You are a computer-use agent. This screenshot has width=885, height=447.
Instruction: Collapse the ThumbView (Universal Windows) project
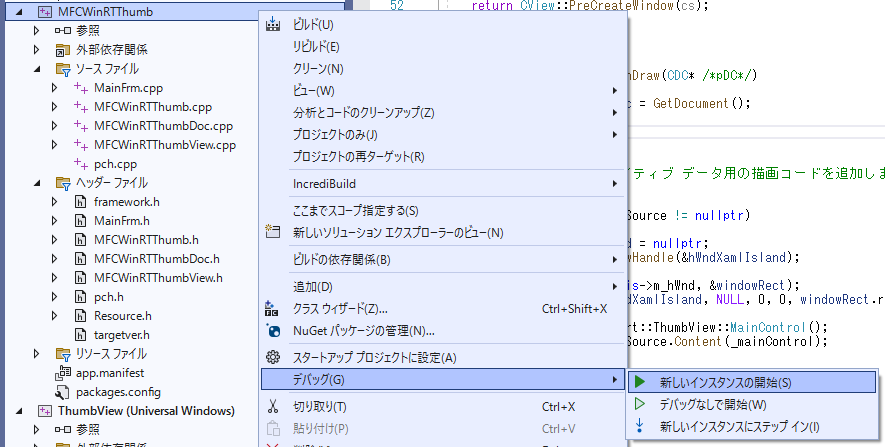coord(19,411)
